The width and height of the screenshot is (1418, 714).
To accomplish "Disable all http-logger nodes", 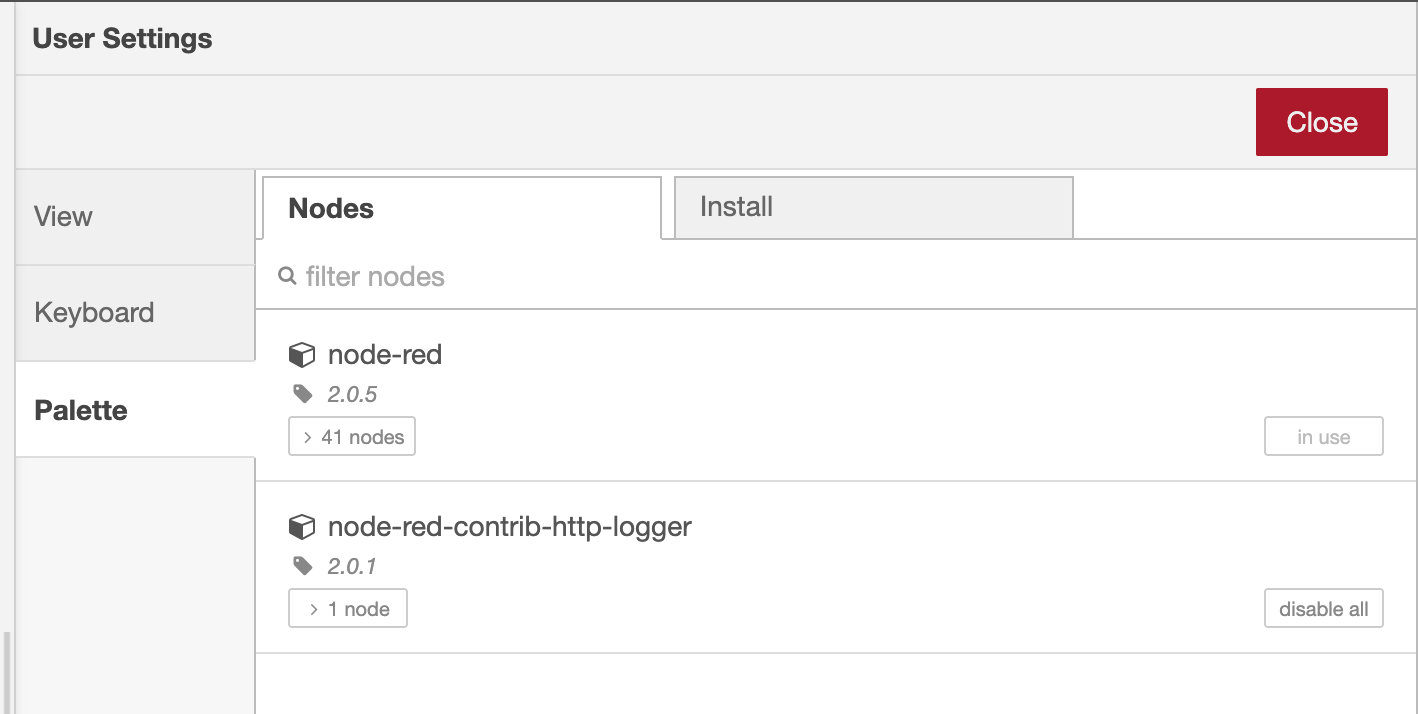I will (1323, 609).
